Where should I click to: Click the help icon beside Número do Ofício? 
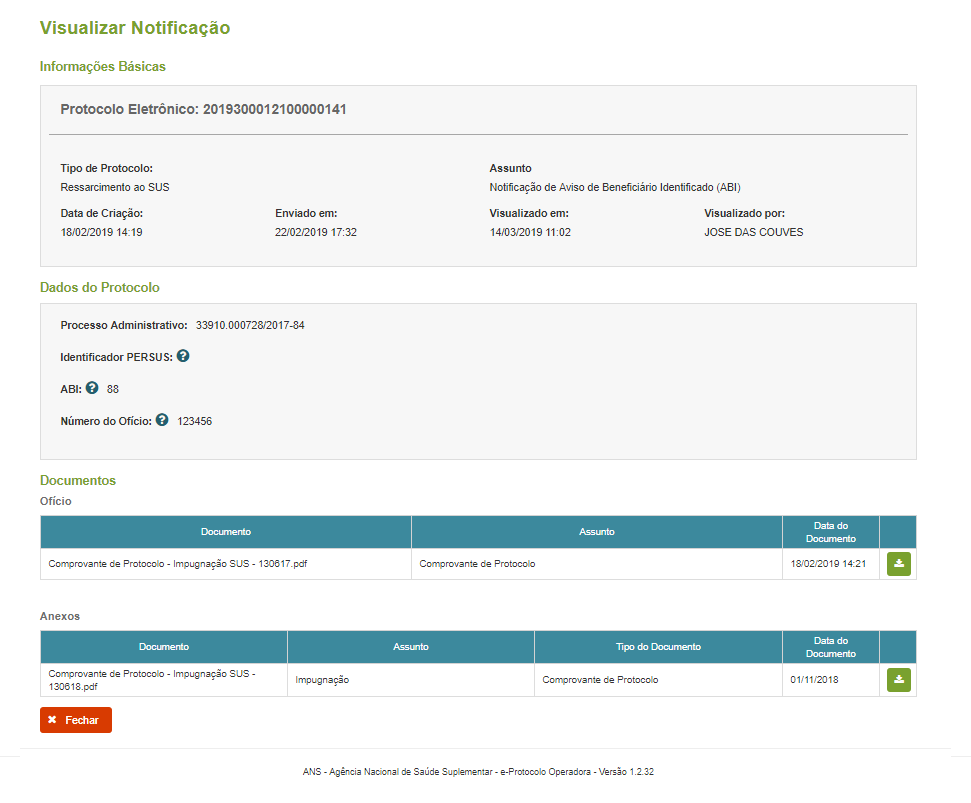click(162, 420)
